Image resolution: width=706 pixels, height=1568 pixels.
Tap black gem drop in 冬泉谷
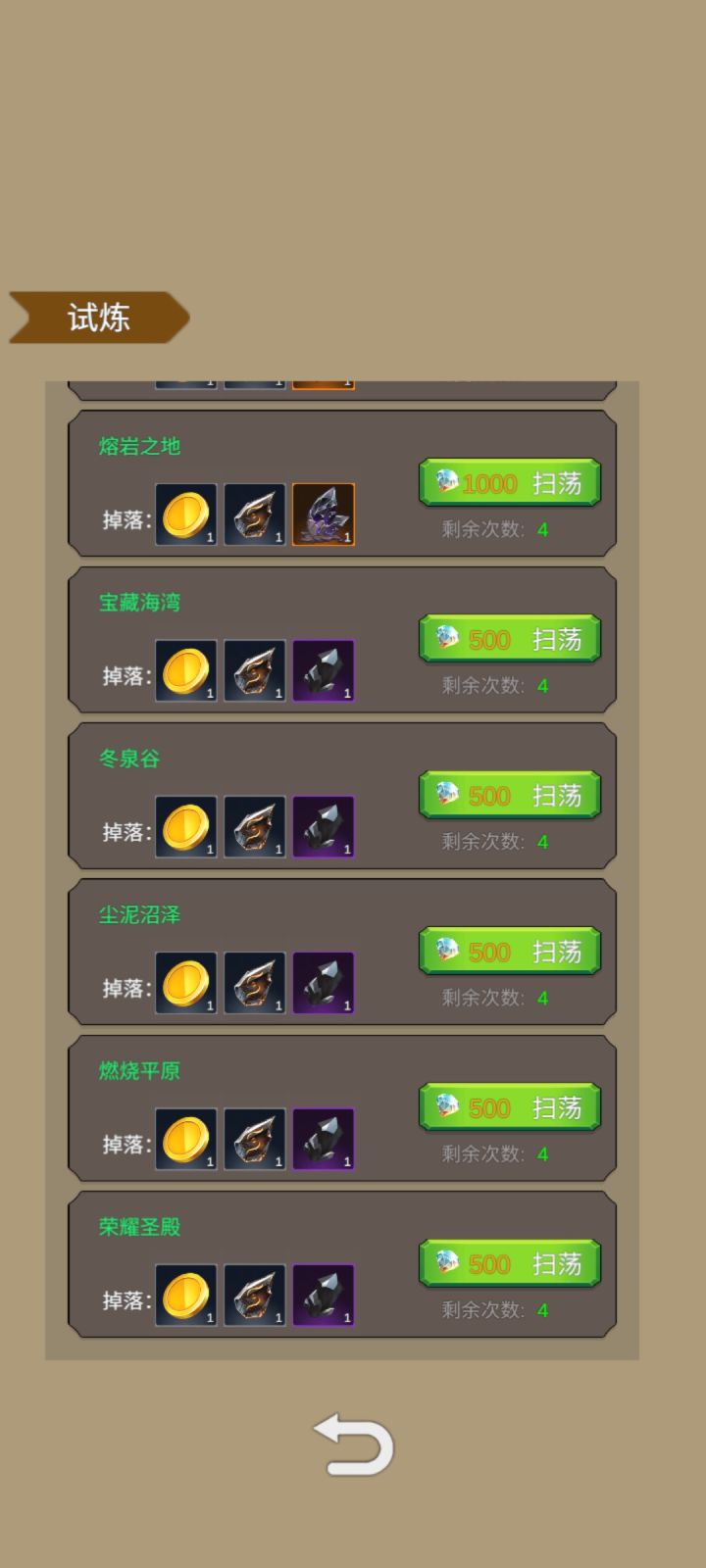324,826
